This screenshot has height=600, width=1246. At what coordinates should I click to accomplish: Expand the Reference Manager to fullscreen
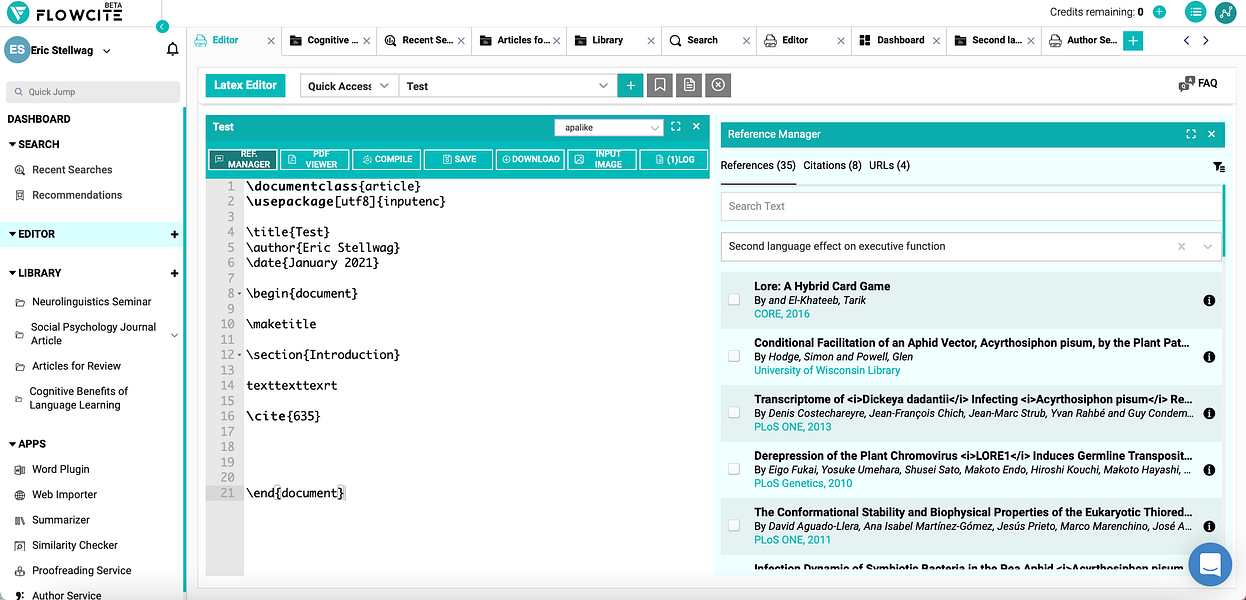[1191, 134]
